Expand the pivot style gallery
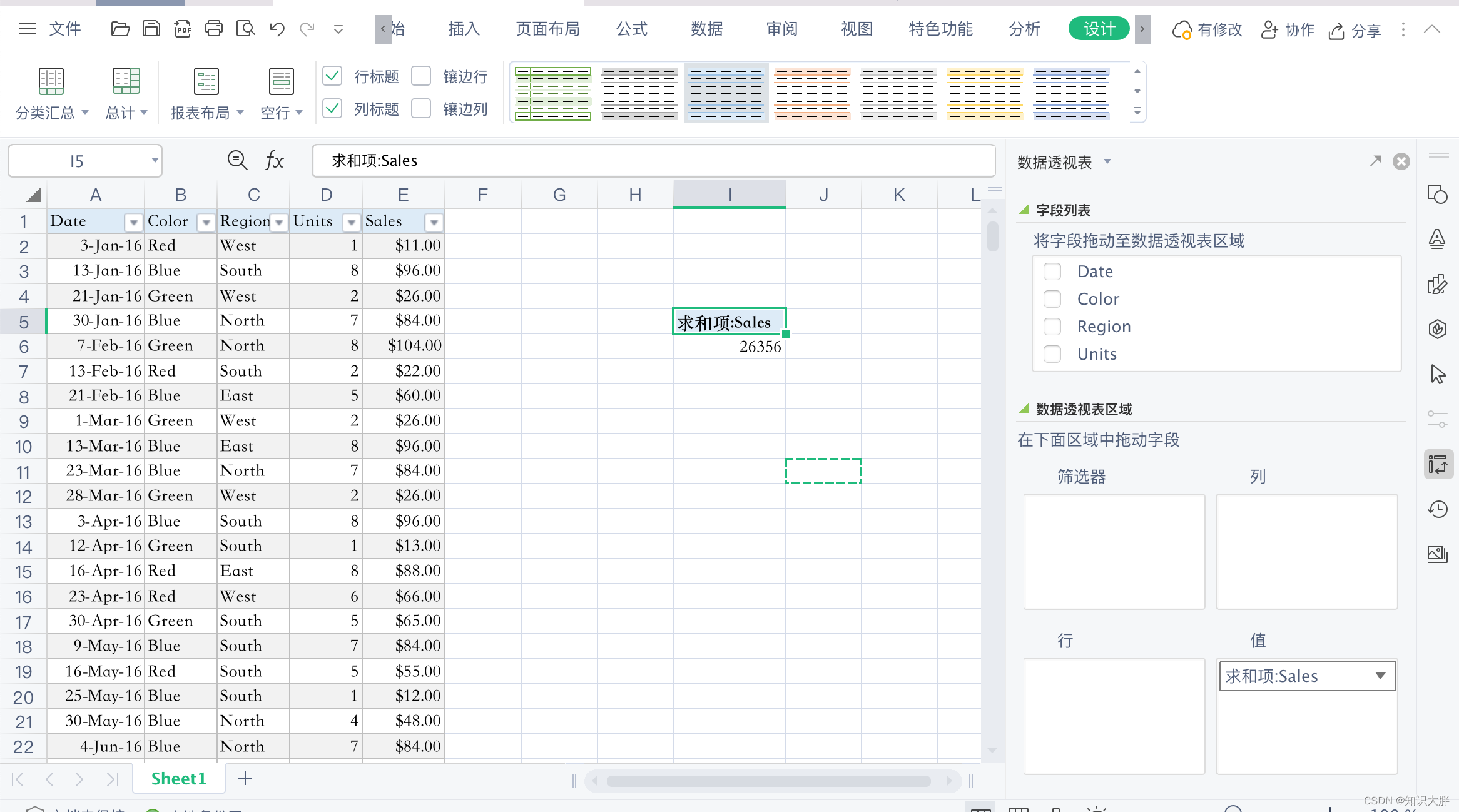Image resolution: width=1459 pixels, height=812 pixels. pyautogui.click(x=1137, y=111)
